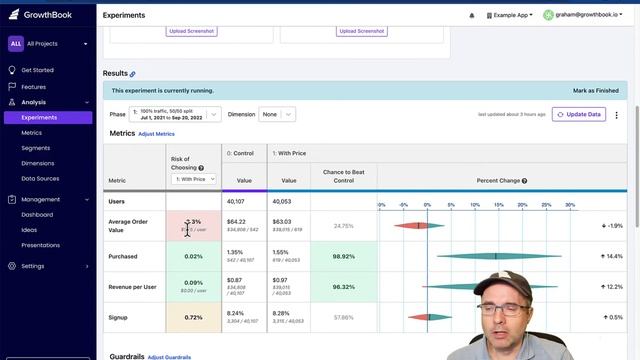Click the GrowthBook logo icon
This screenshot has width=640, height=360.
click(x=14, y=14)
